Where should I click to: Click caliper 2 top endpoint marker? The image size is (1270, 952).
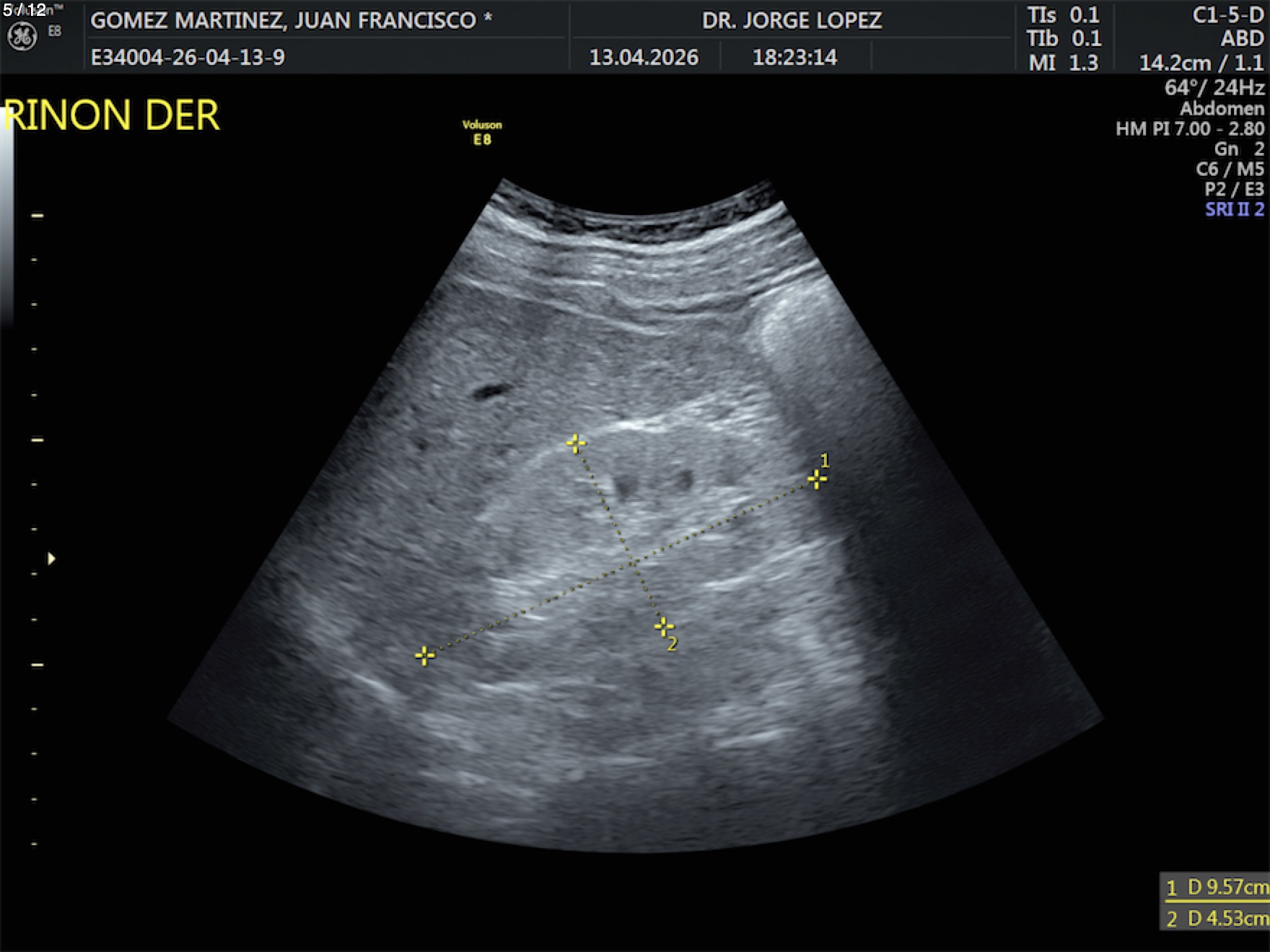tap(575, 443)
